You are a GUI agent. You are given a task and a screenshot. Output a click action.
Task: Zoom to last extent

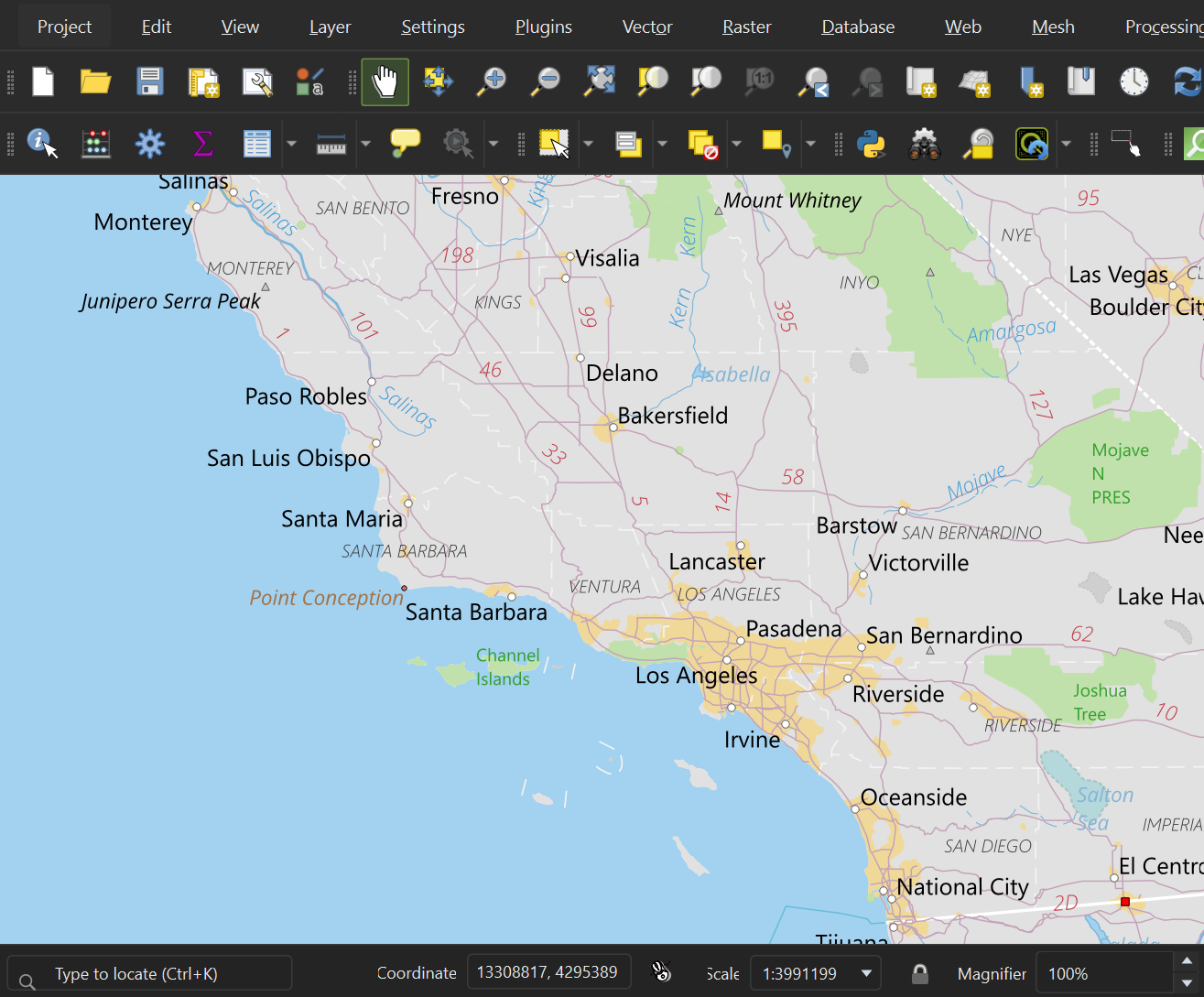click(x=813, y=81)
